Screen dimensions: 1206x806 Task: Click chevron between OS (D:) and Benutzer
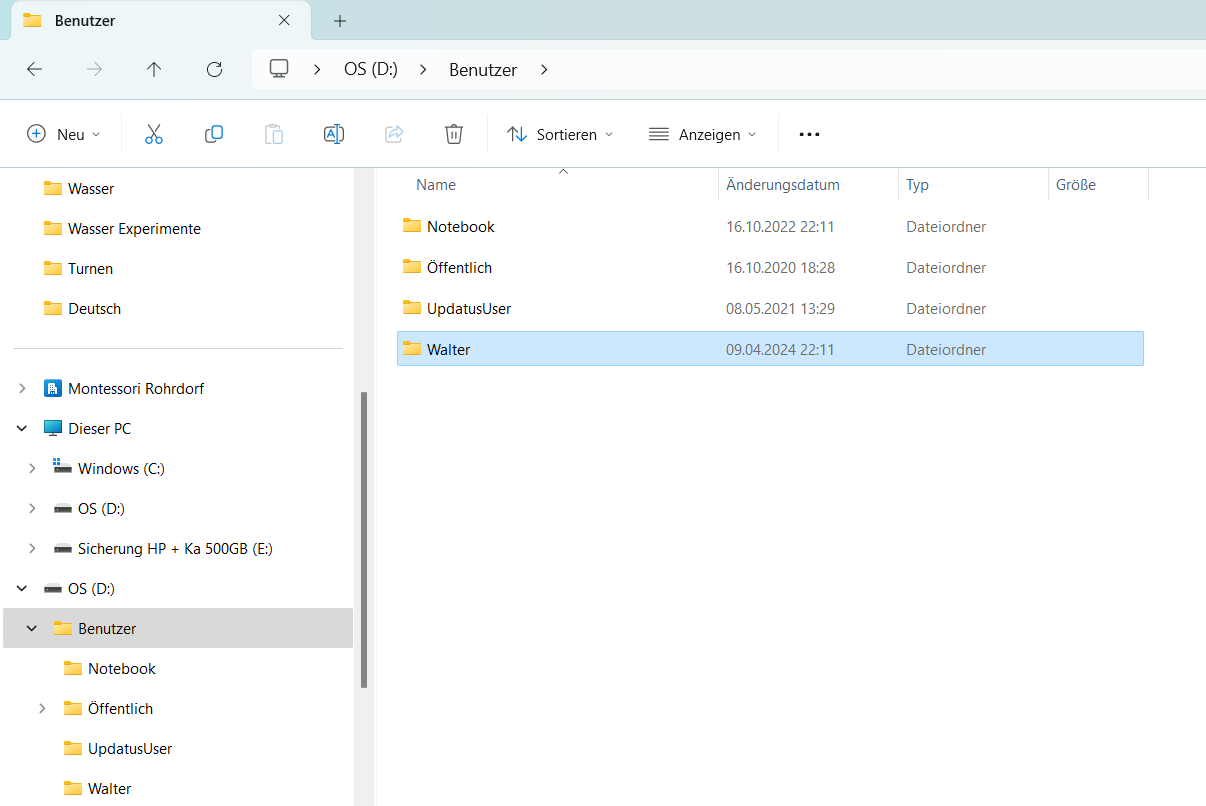(423, 69)
